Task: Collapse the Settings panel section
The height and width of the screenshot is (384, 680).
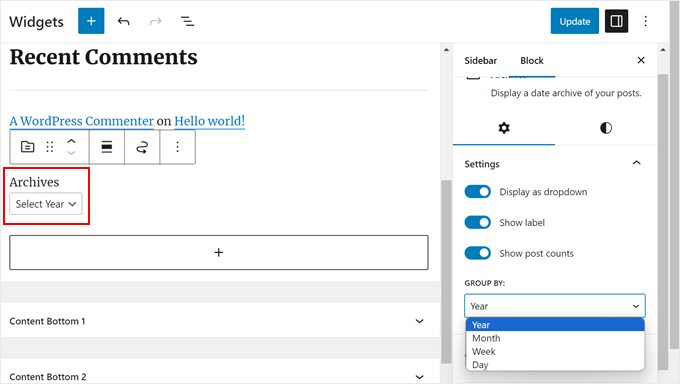Action: click(636, 163)
